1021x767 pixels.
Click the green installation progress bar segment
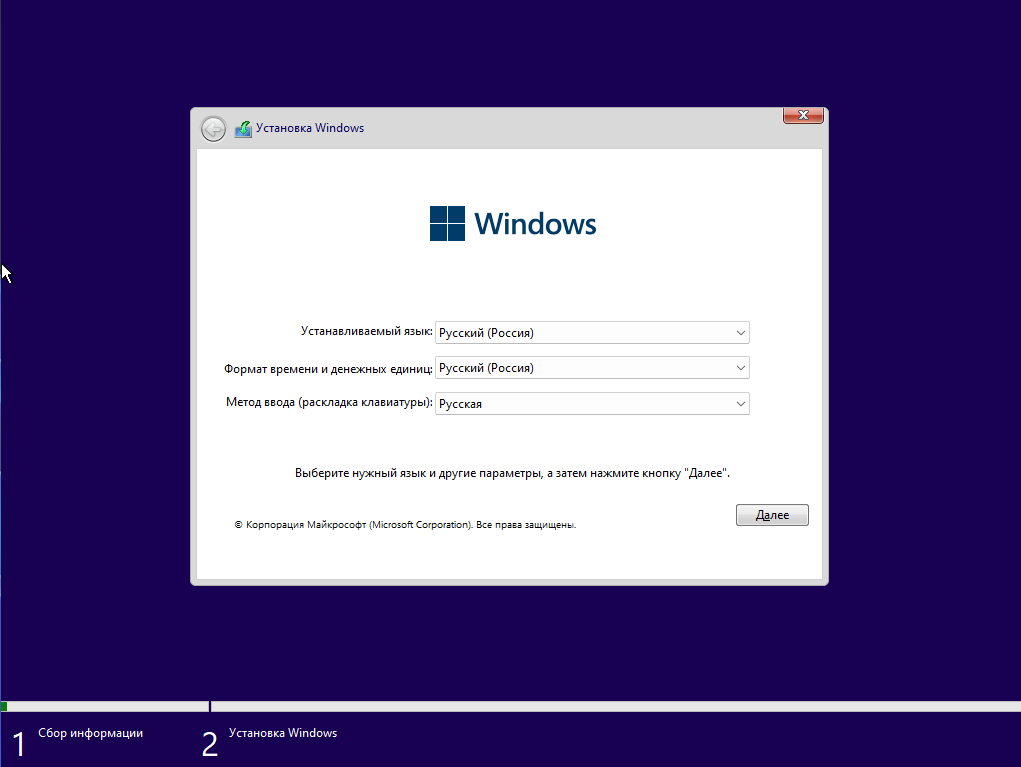coord(5,706)
